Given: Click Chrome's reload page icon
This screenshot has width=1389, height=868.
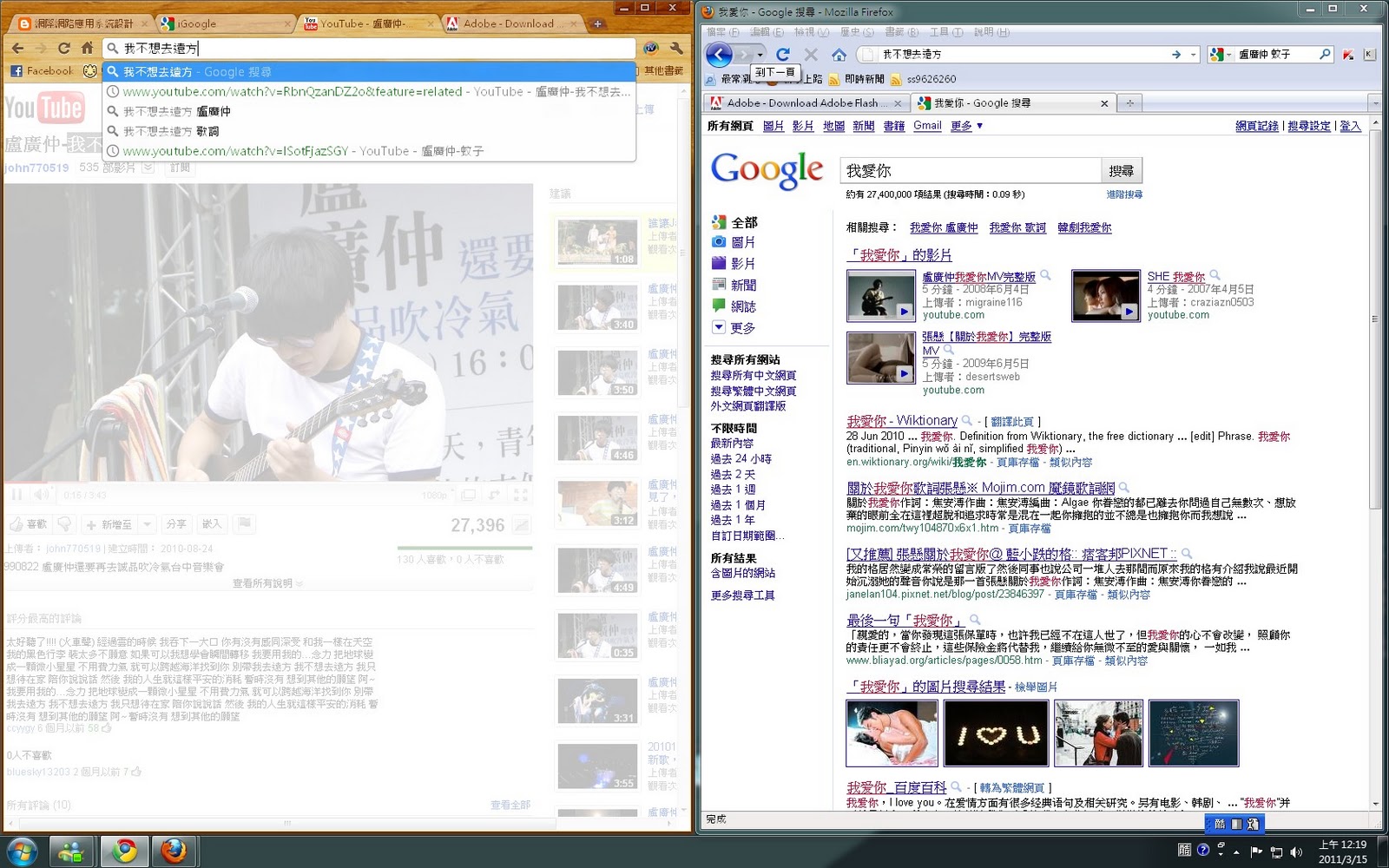Looking at the screenshot, I should 63,48.
